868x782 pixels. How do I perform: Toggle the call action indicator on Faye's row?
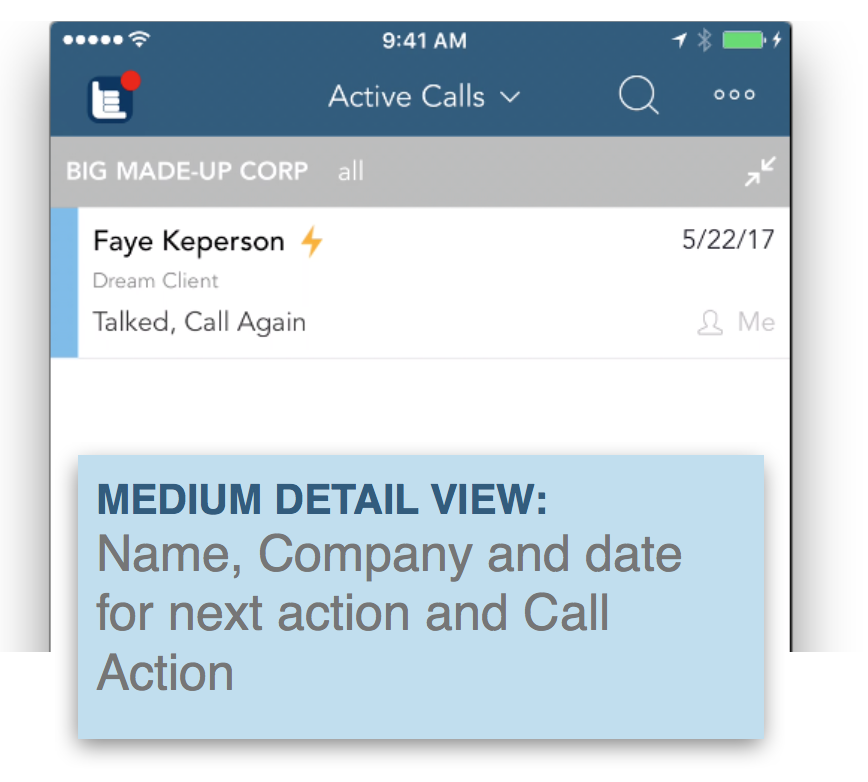[314, 240]
